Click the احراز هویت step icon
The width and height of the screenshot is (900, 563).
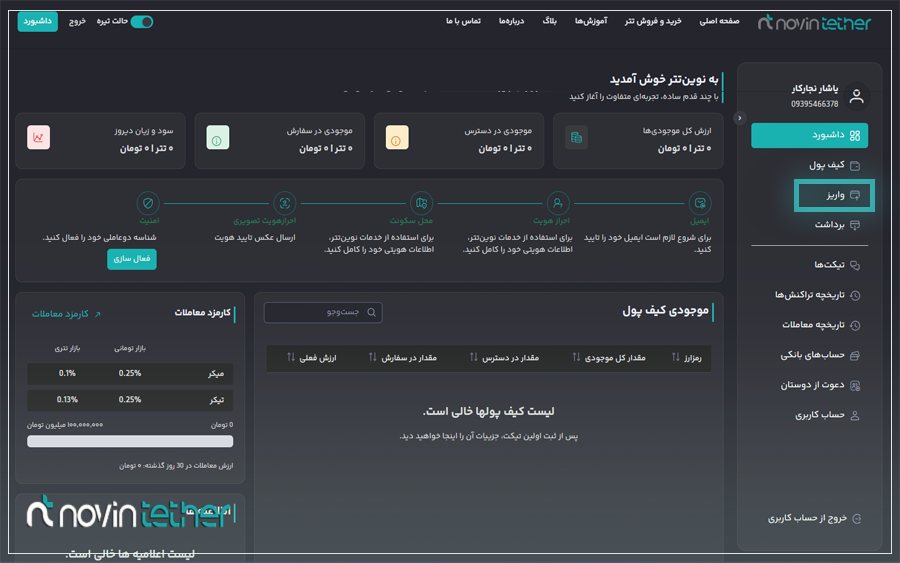tap(557, 203)
